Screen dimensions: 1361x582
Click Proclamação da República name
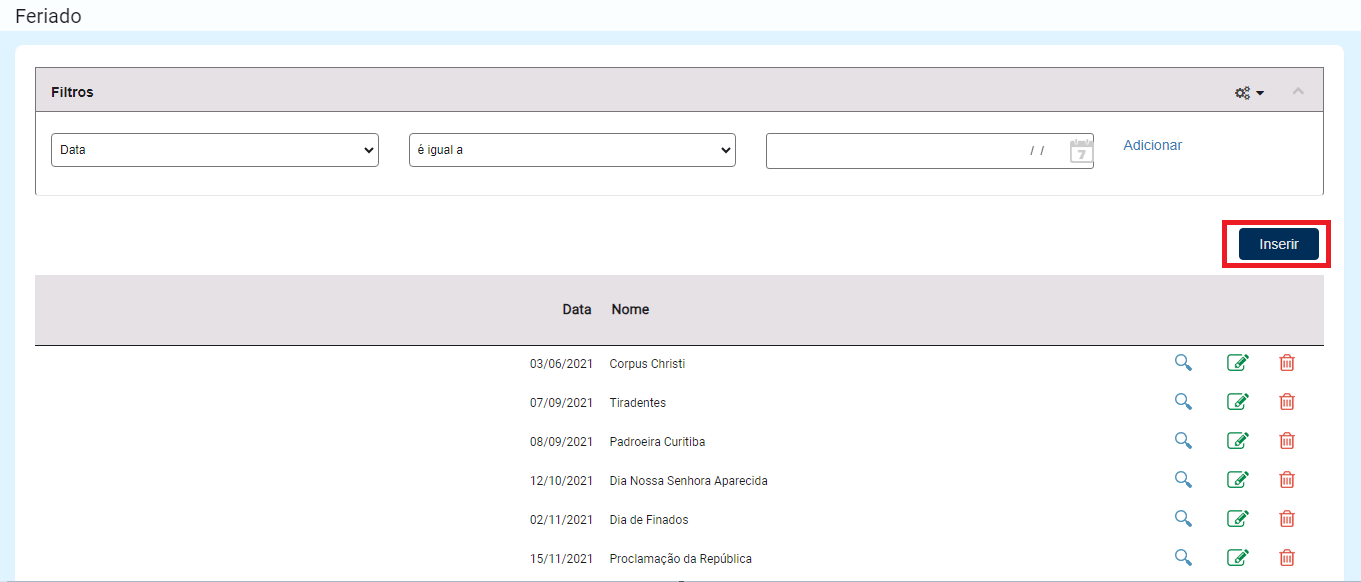(681, 559)
